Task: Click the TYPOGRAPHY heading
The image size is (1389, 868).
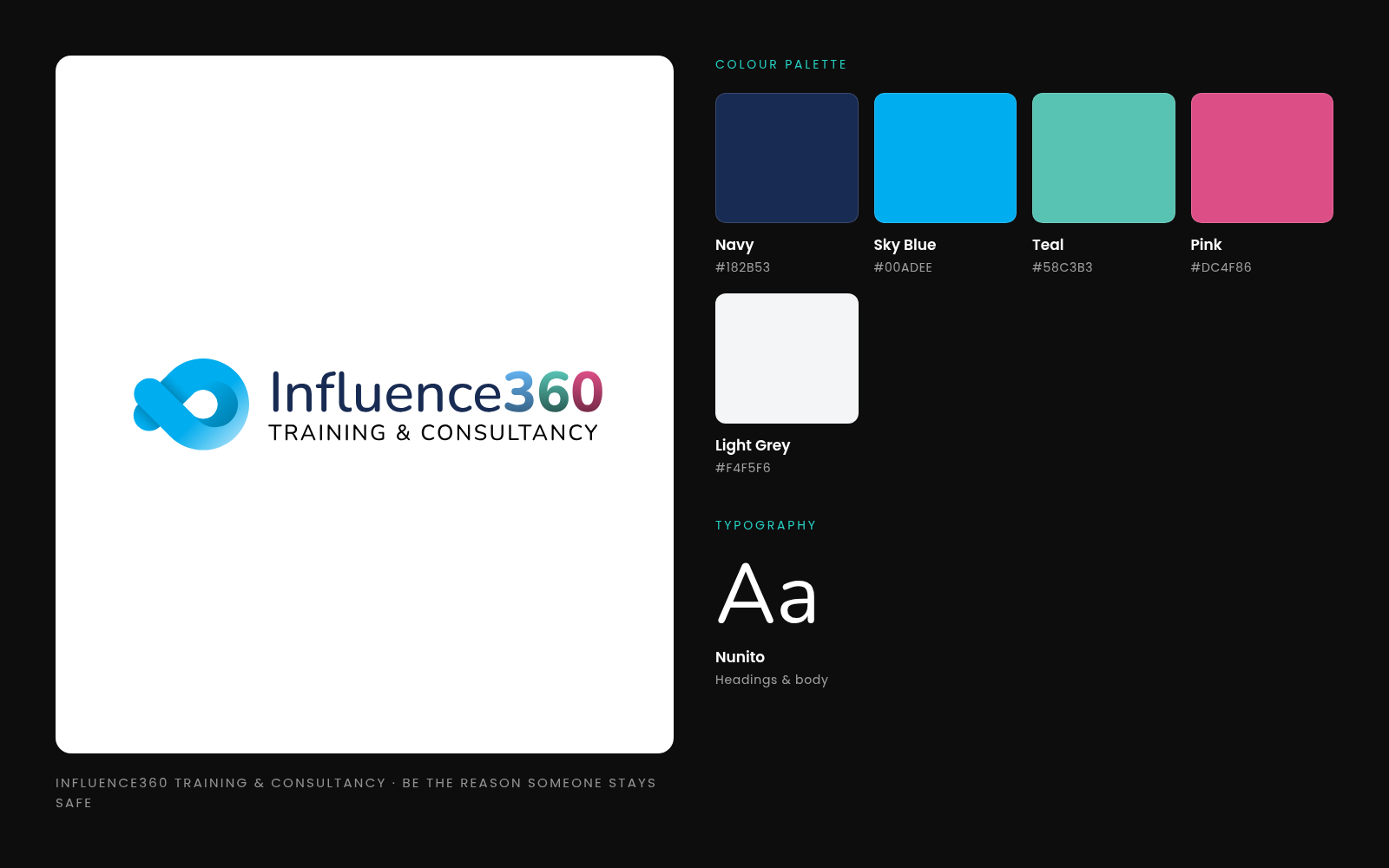Action: coord(766,525)
